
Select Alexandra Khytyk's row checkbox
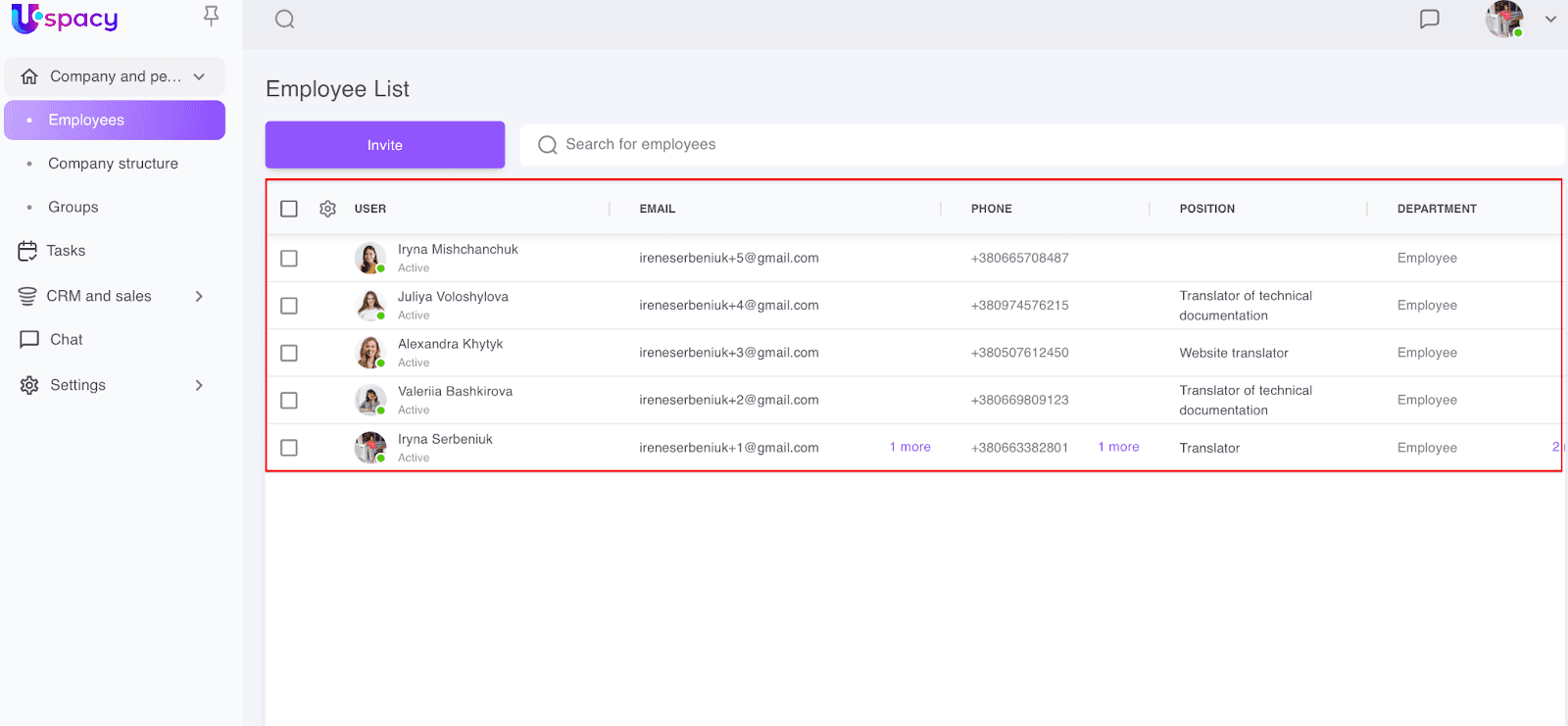click(289, 353)
